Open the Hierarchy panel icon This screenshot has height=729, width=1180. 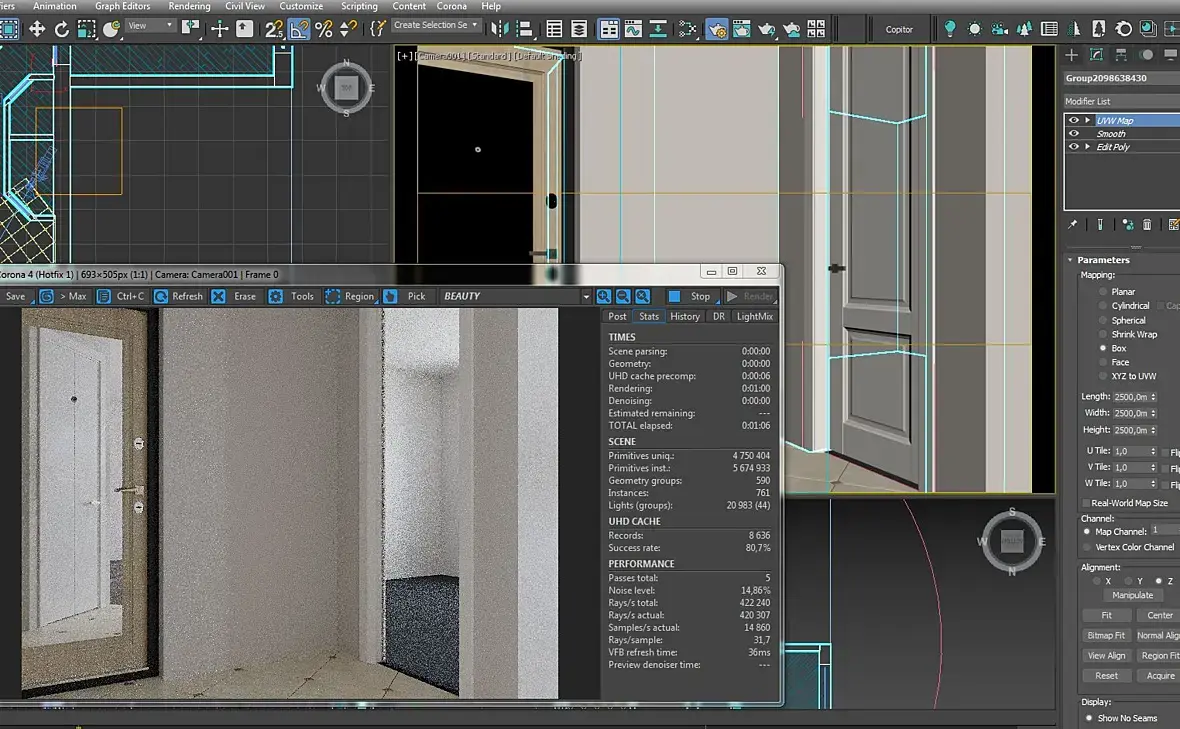[1122, 55]
